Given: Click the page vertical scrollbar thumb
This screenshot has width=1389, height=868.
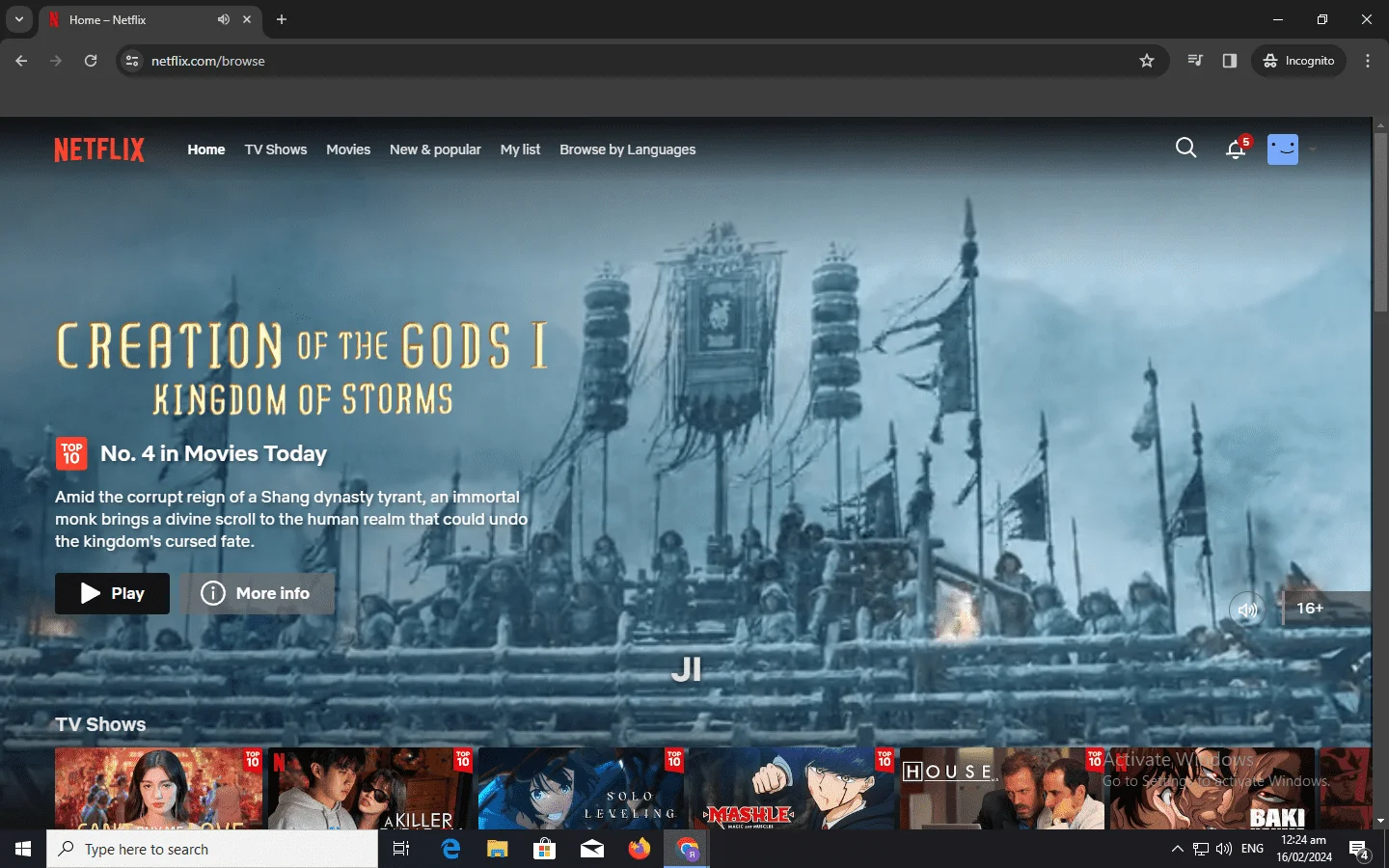Looking at the screenshot, I should (1380, 222).
